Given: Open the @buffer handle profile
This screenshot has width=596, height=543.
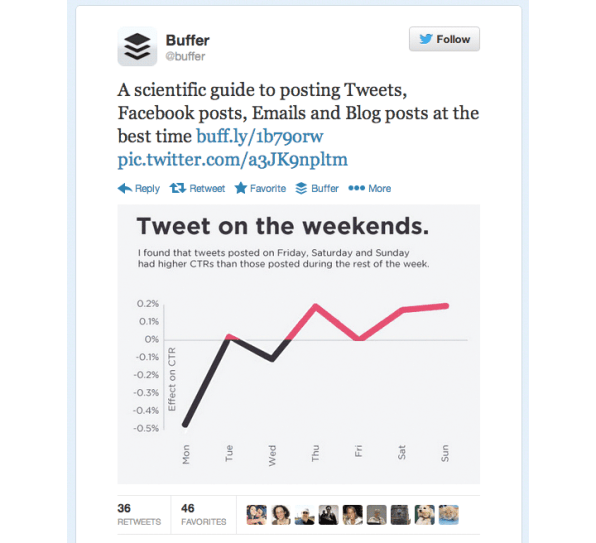Looking at the screenshot, I should click(185, 56).
